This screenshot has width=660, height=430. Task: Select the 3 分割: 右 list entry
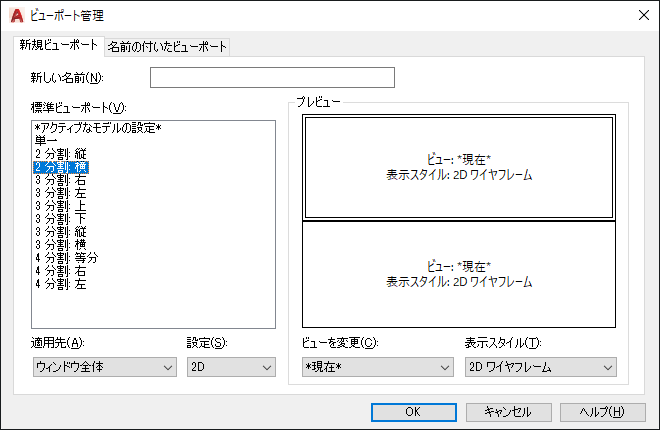[x=61, y=180]
